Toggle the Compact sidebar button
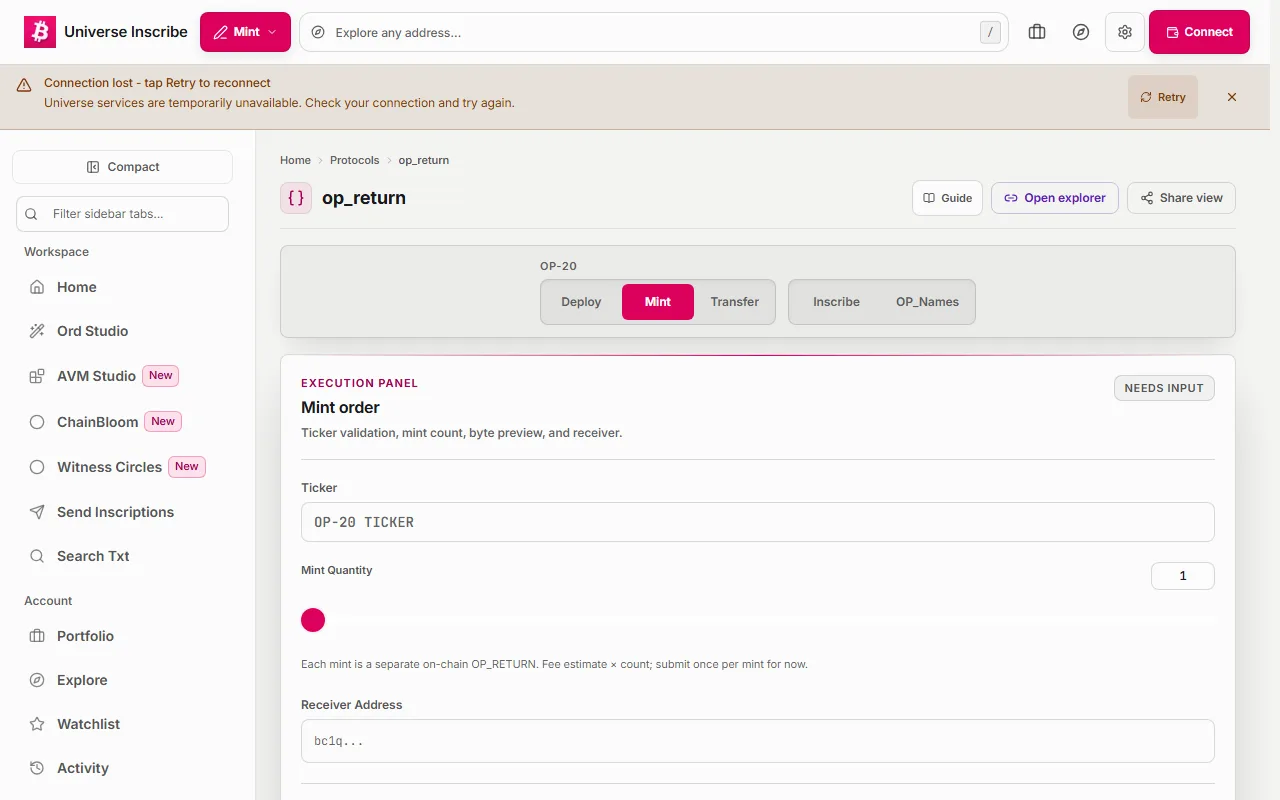The width and height of the screenshot is (1280, 800). pyautogui.click(x=122, y=167)
